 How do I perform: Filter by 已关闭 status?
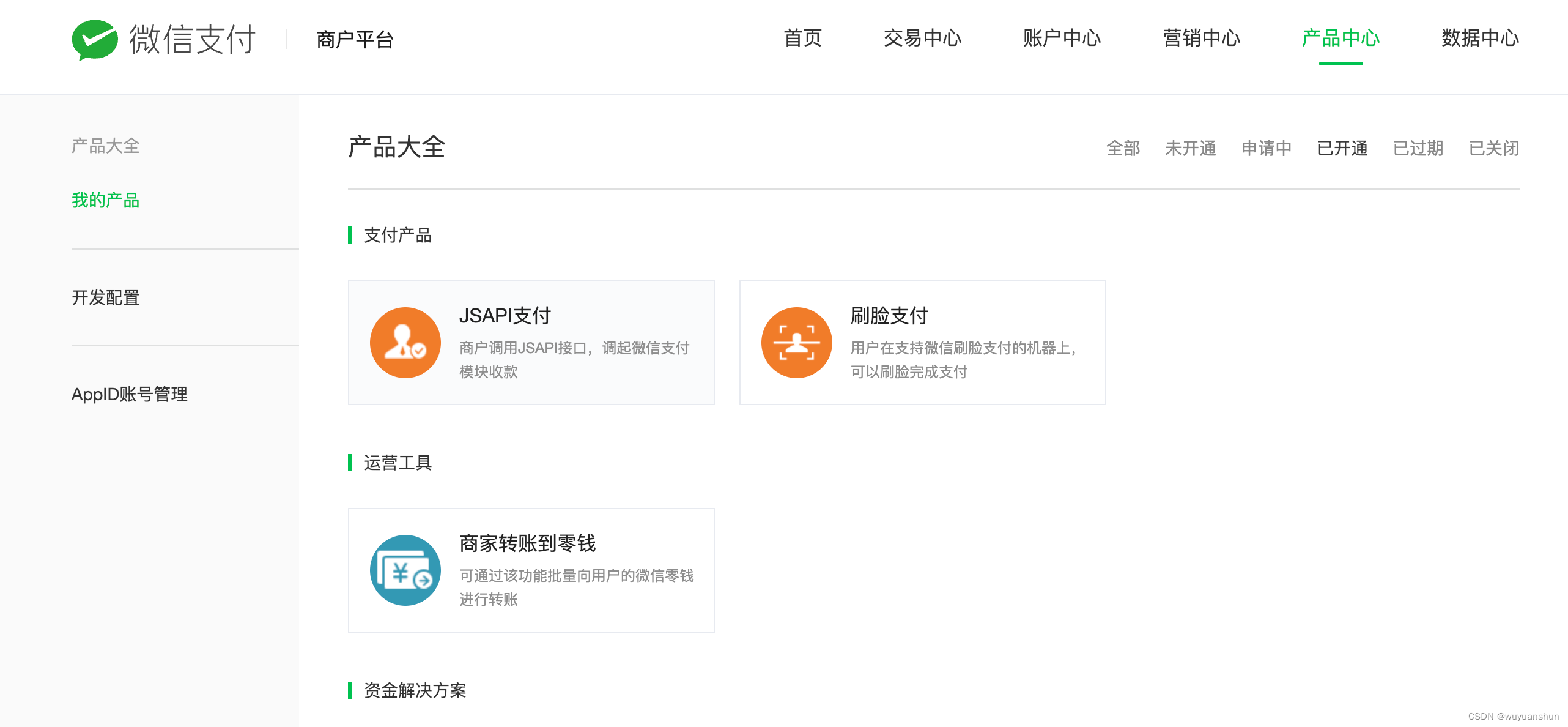(x=1494, y=148)
